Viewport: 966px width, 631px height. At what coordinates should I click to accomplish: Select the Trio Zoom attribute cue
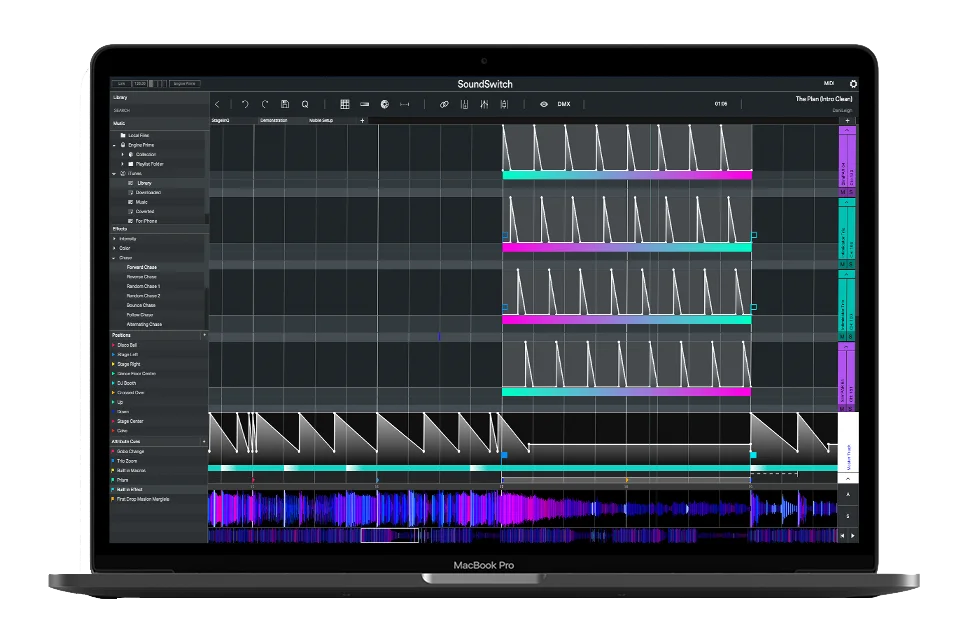tap(127, 461)
